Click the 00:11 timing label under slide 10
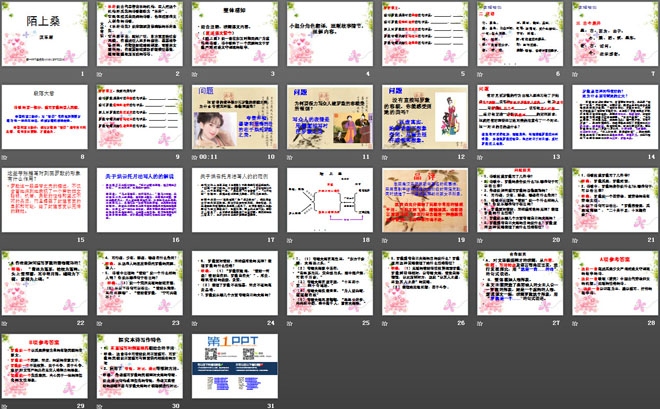The height and width of the screenshot is (409, 660). click(208, 157)
